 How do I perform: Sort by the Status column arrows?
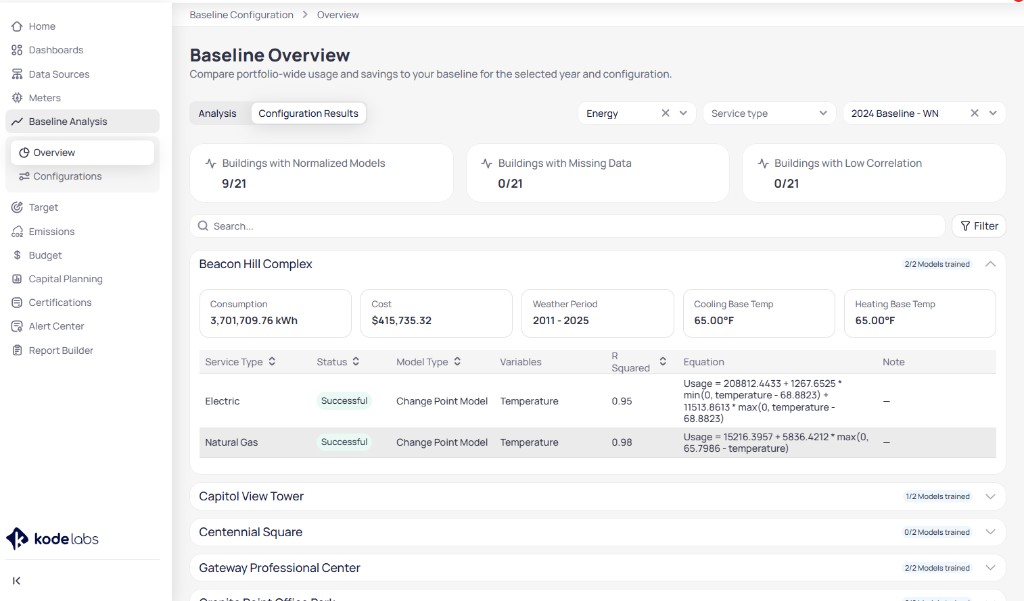point(356,361)
